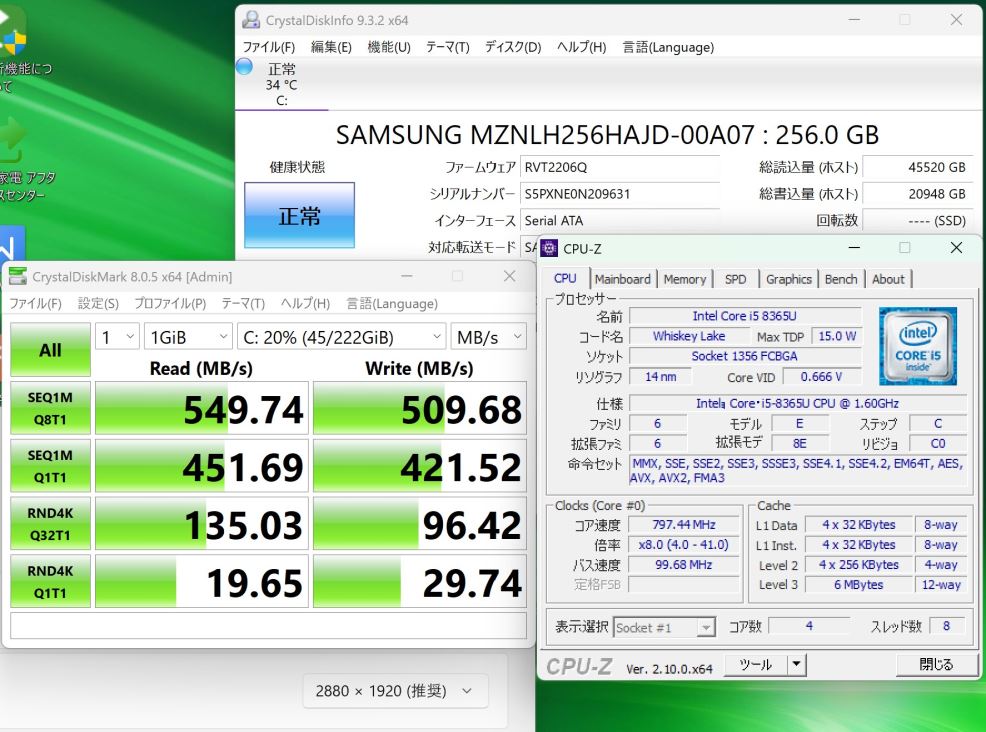Switch to the Graphics tab in CPU-Z
This screenshot has width=986, height=732.
click(x=789, y=279)
